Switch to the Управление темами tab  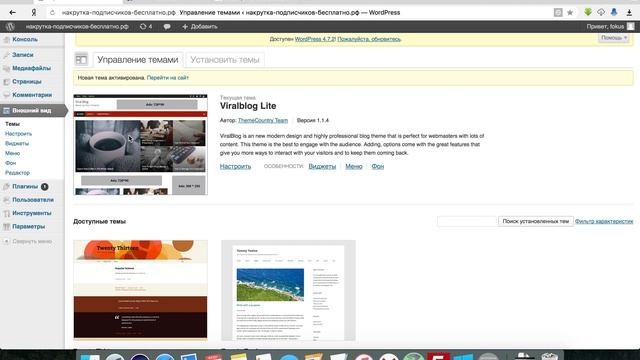[138, 60]
